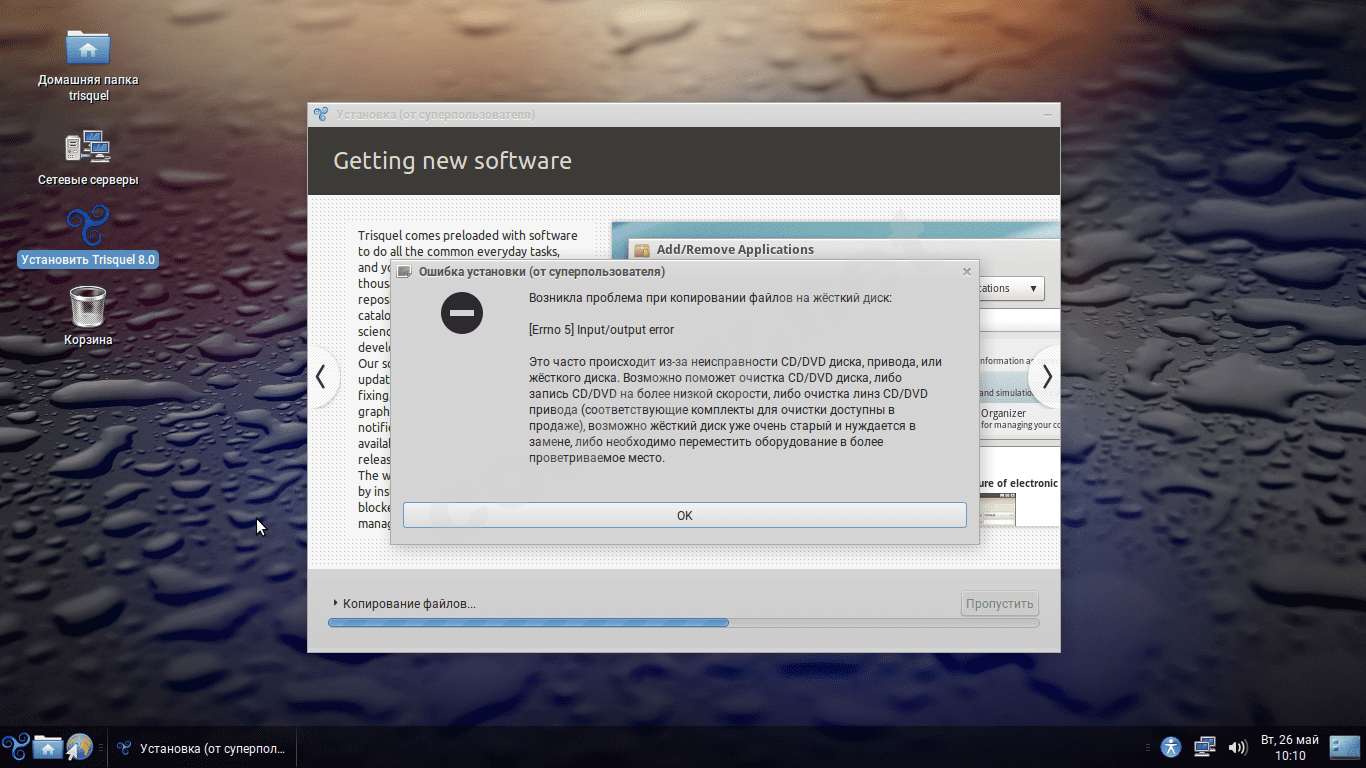The height and width of the screenshot is (768, 1366).
Task: Open the Корзина trash icon
Action: pyautogui.click(x=87, y=313)
